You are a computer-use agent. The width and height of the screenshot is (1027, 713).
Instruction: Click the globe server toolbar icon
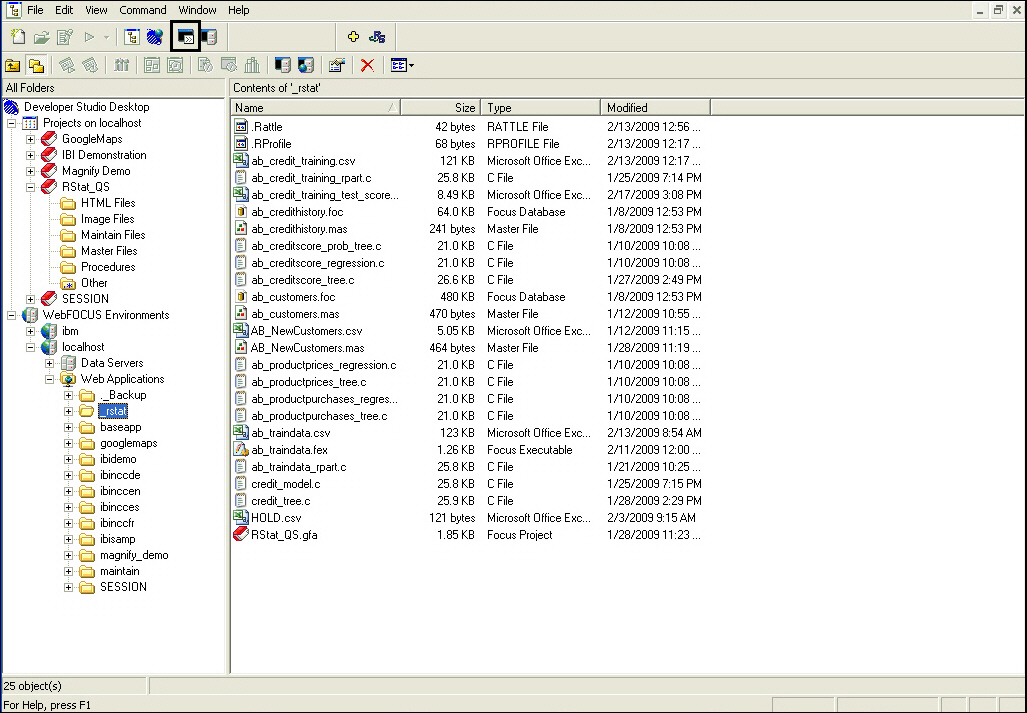tap(306, 65)
